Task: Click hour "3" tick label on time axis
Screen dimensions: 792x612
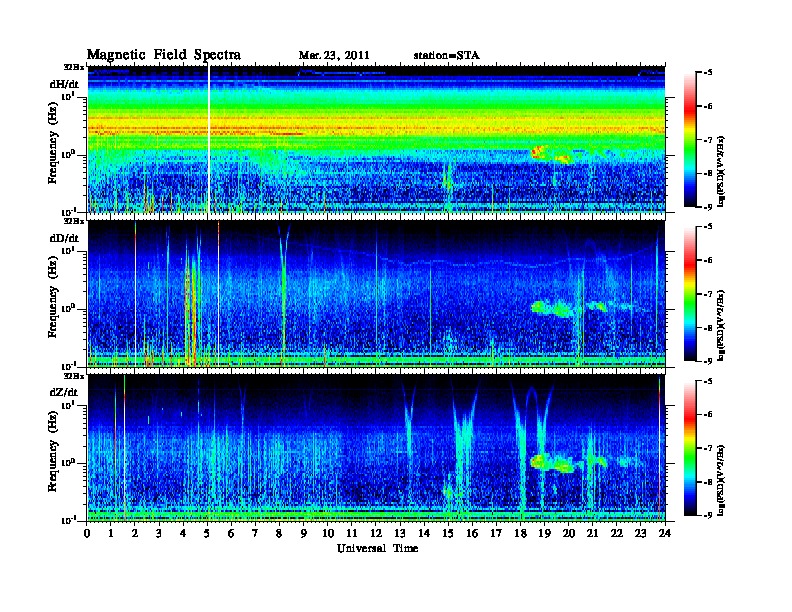Action: (159, 533)
